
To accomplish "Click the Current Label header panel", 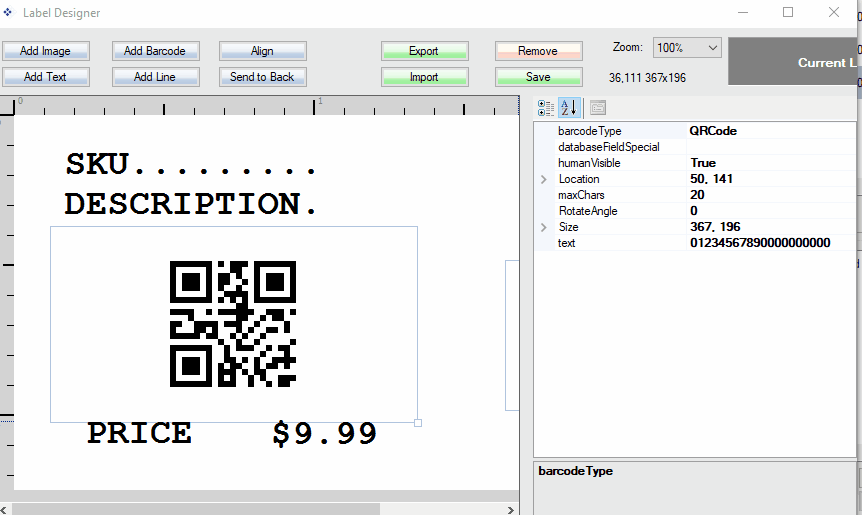I will click(x=793, y=62).
